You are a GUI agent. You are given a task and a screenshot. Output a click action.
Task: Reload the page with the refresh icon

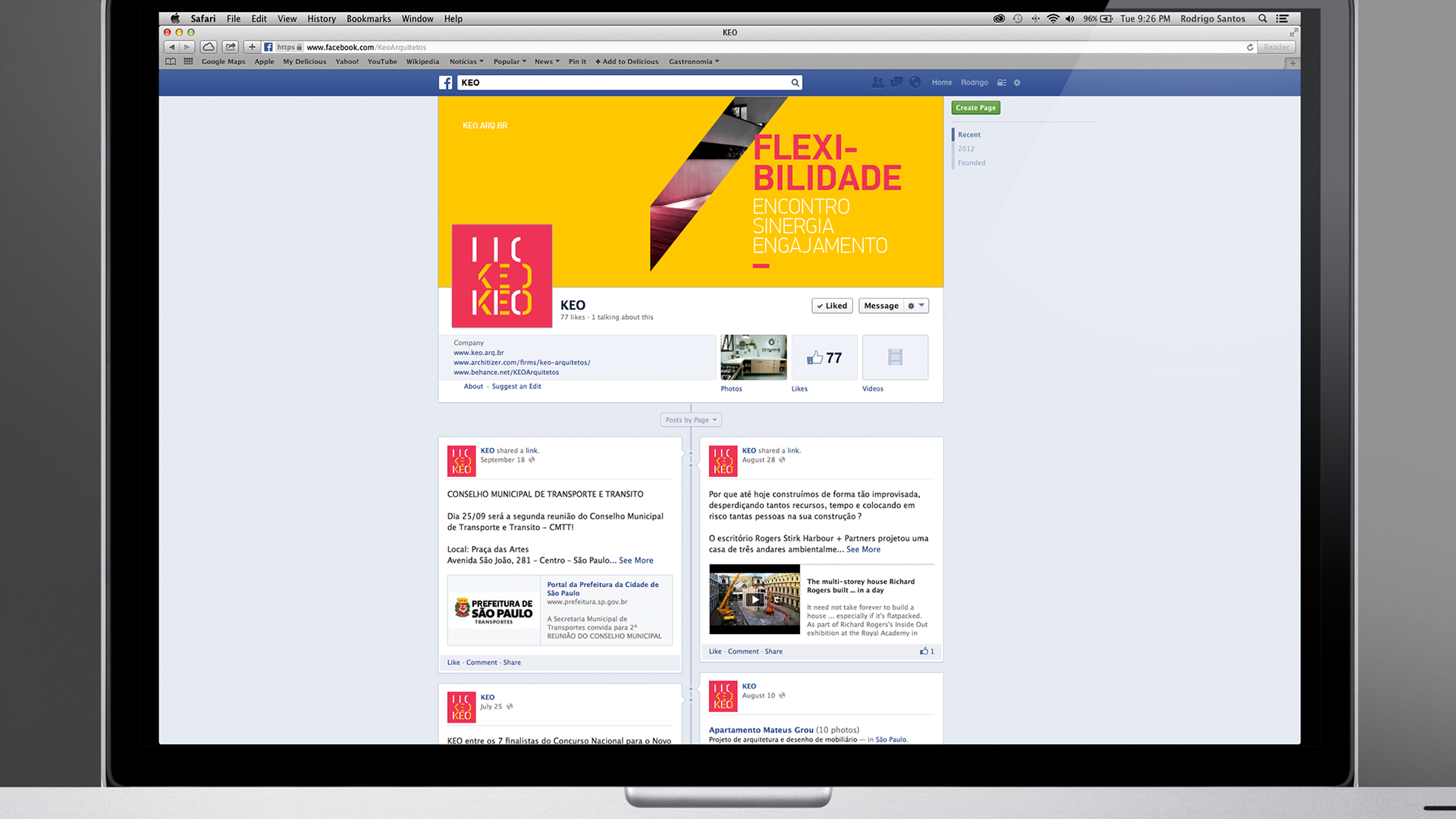(x=1250, y=47)
